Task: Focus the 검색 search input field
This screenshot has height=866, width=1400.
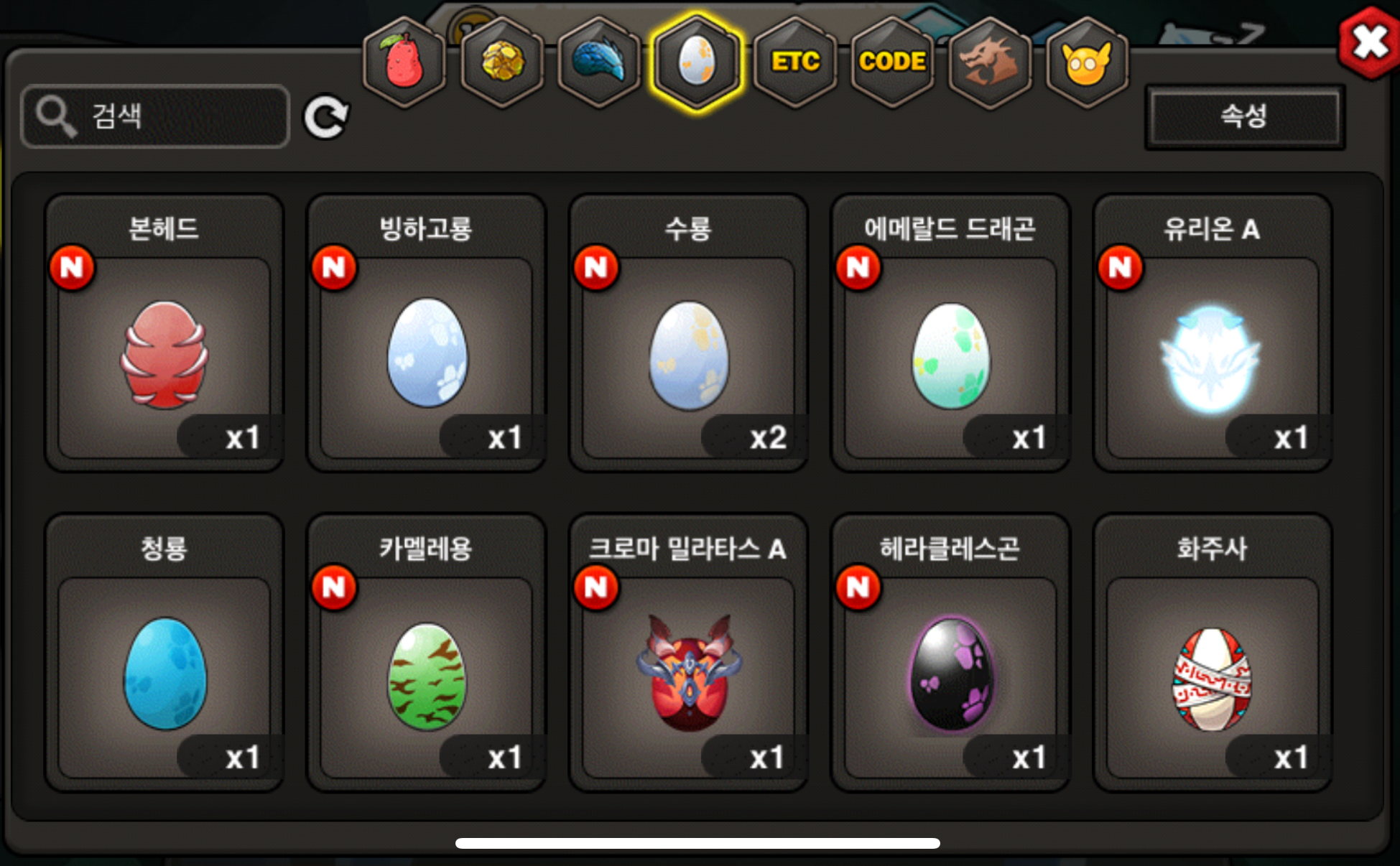Action: pyautogui.click(x=155, y=116)
